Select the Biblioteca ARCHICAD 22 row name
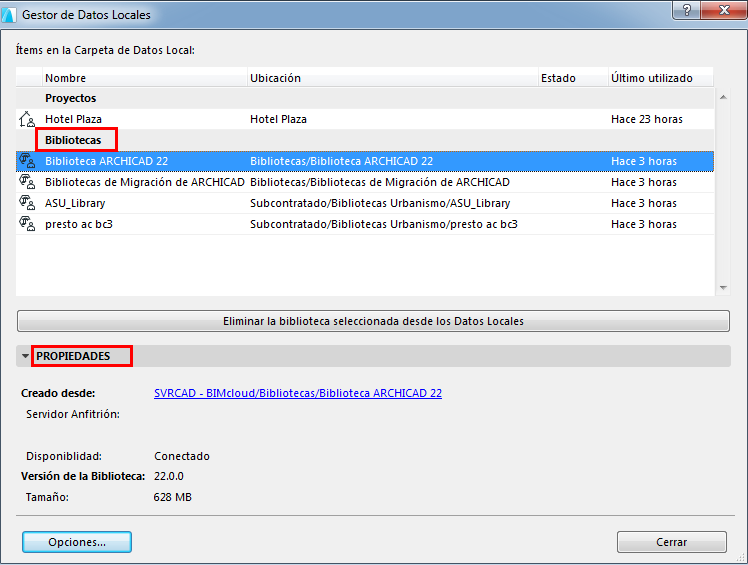Viewport: 748px width, 565px height. (x=106, y=161)
